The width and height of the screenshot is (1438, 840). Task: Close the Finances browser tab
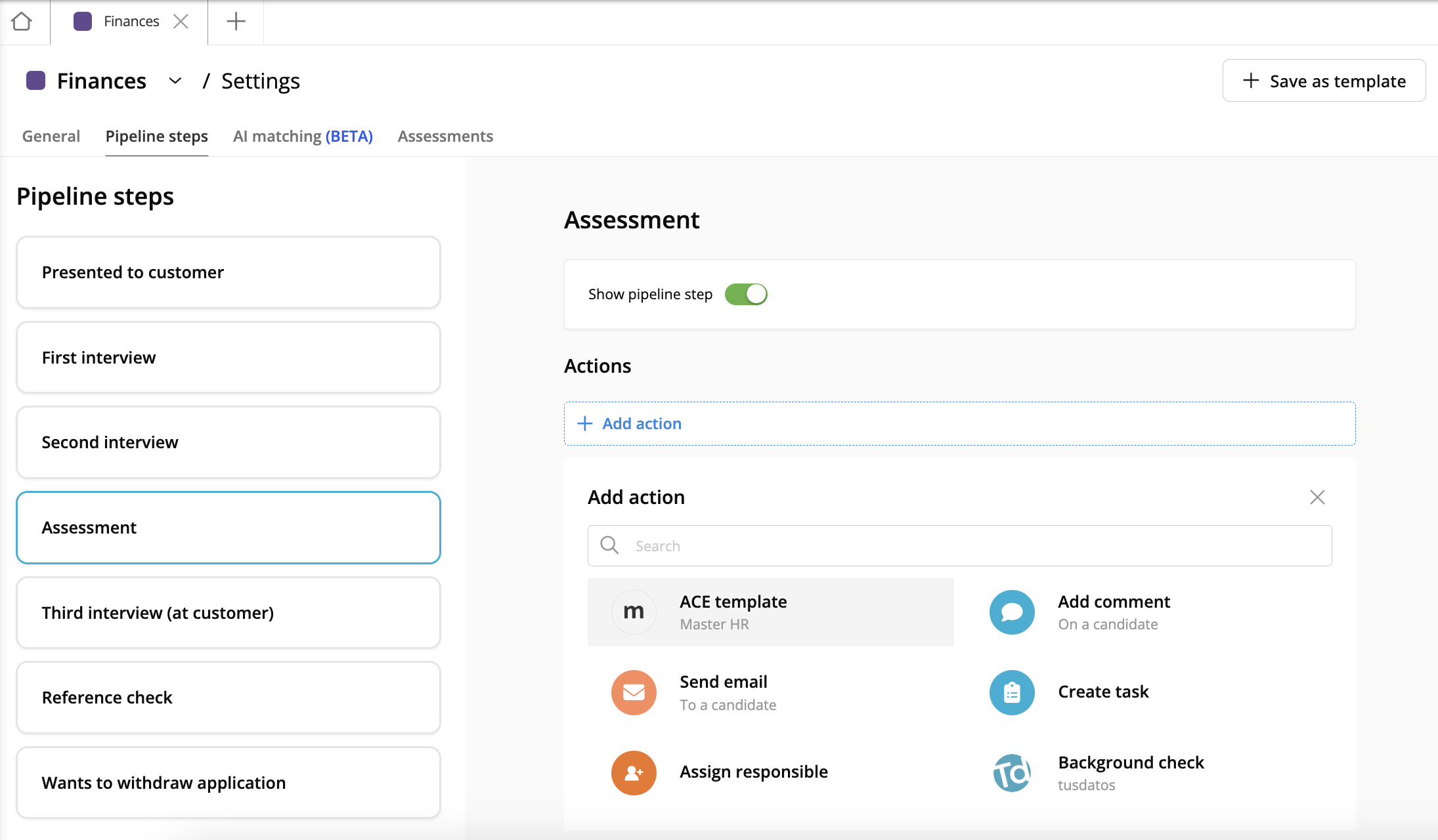tap(181, 22)
